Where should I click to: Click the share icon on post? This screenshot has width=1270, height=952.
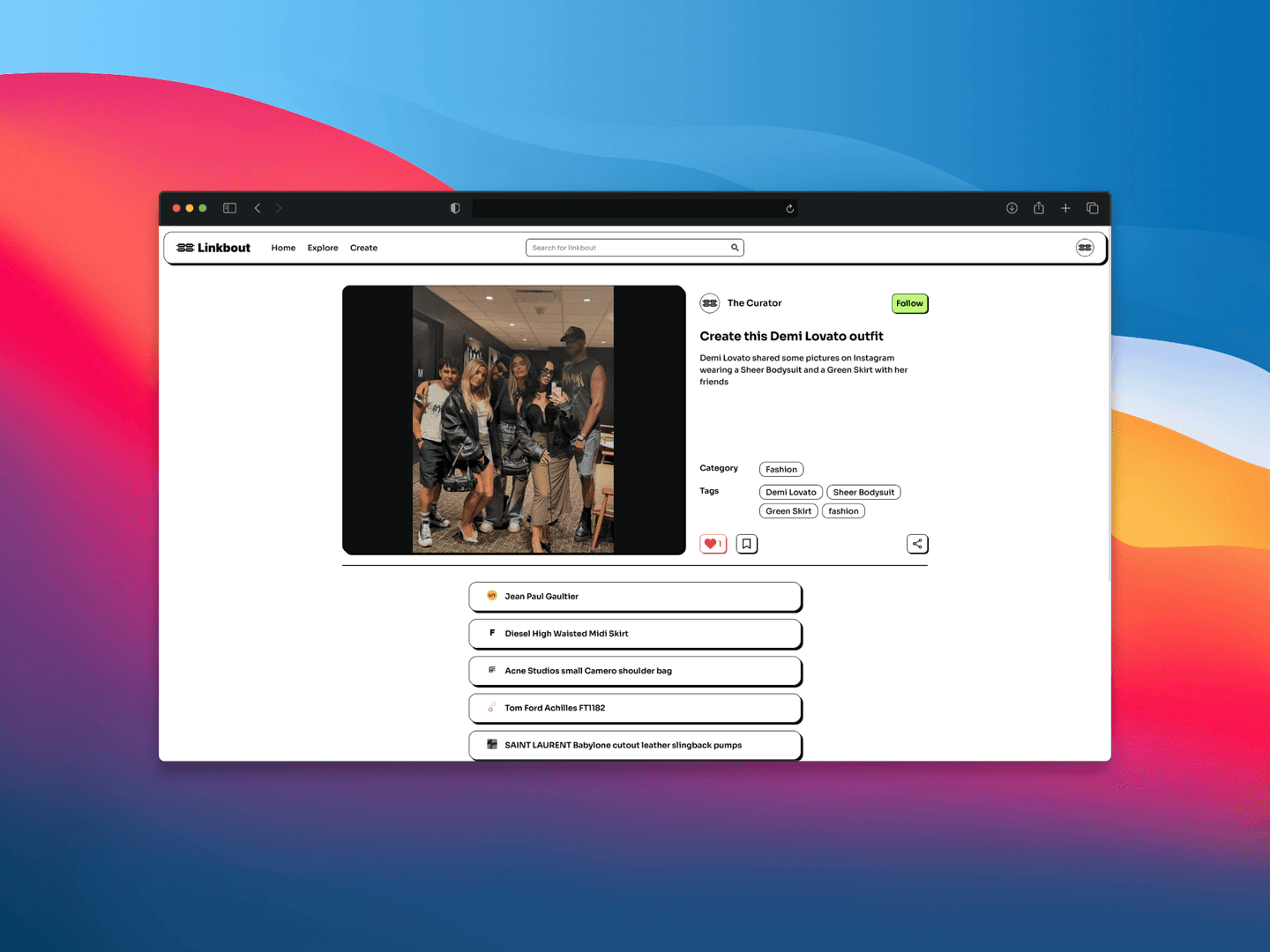(917, 544)
